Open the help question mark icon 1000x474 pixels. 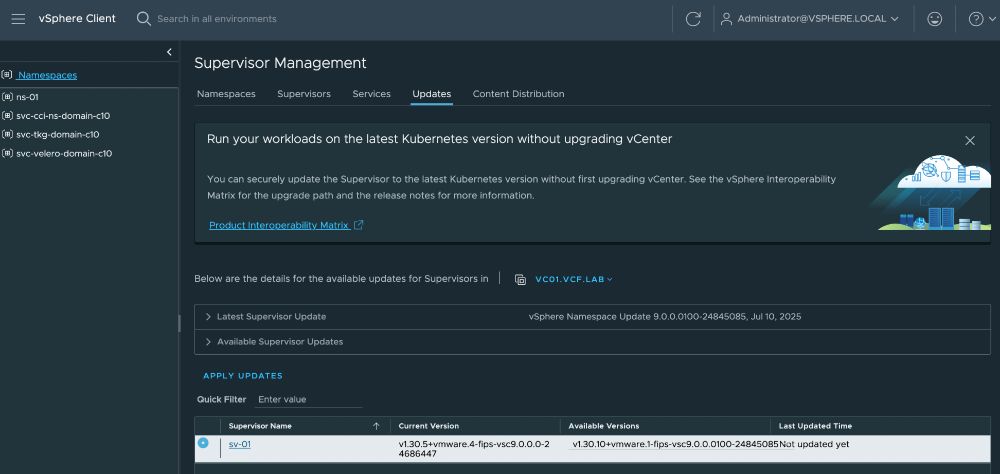975,19
